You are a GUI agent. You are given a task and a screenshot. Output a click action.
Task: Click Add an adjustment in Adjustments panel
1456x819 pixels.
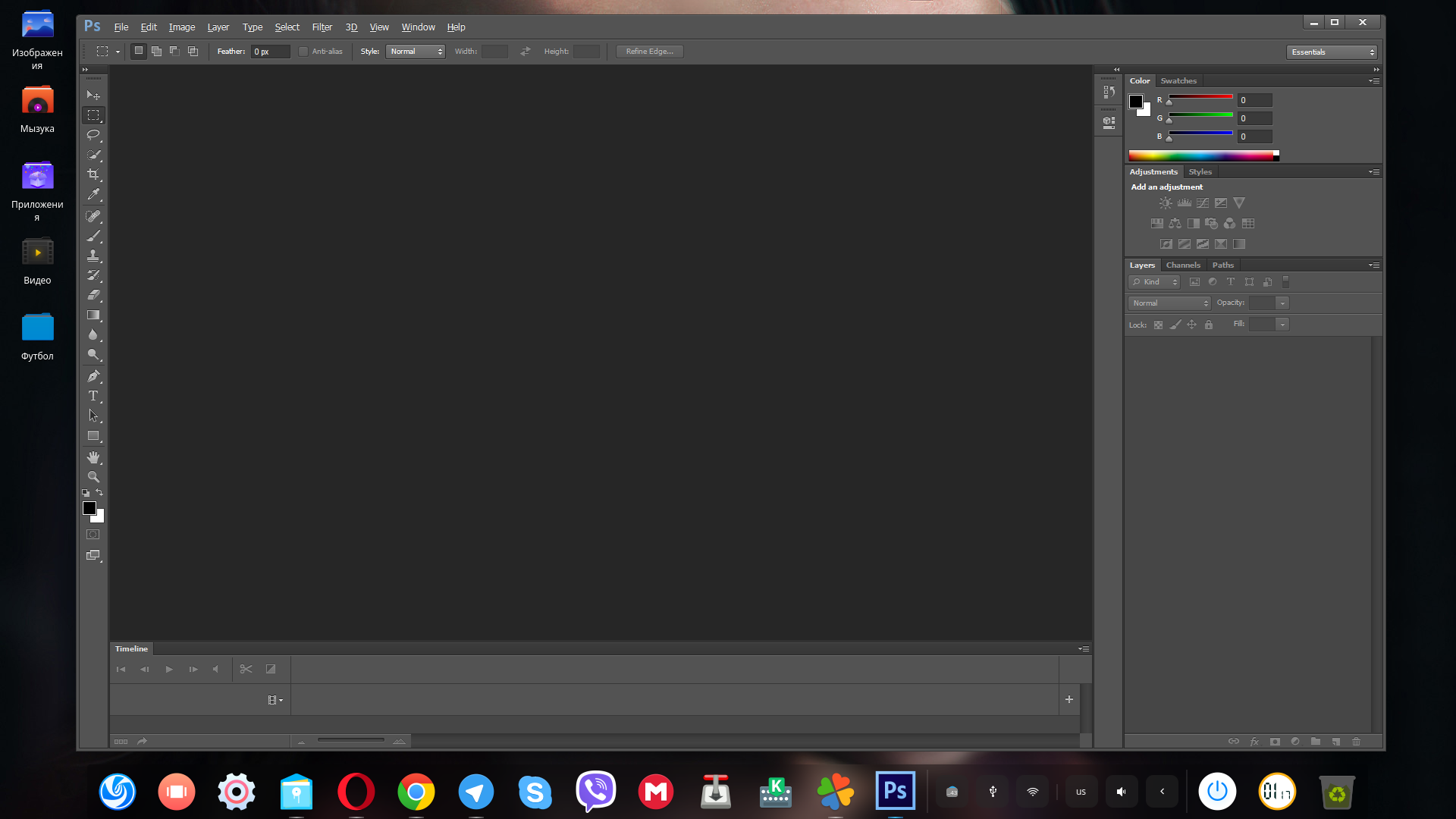click(x=1167, y=187)
